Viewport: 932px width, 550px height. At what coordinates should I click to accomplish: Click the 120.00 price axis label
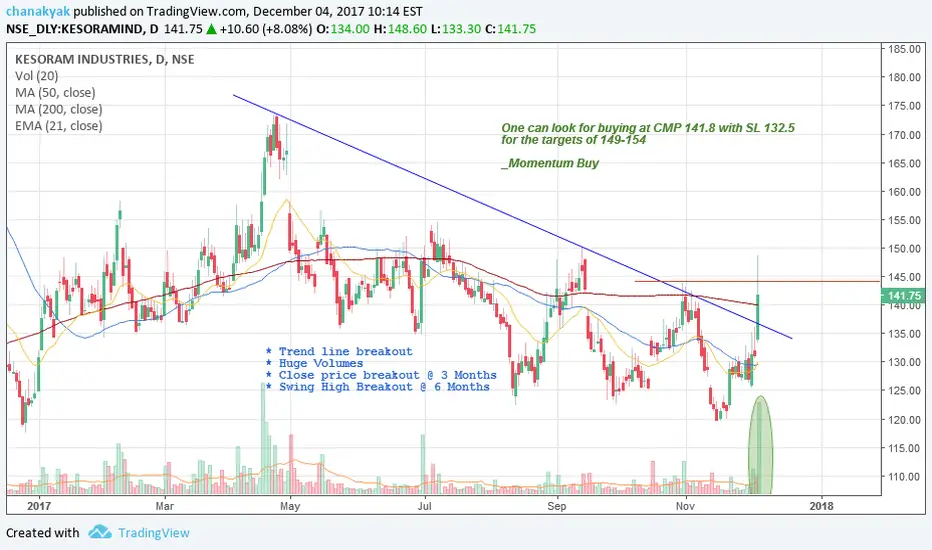click(x=905, y=419)
